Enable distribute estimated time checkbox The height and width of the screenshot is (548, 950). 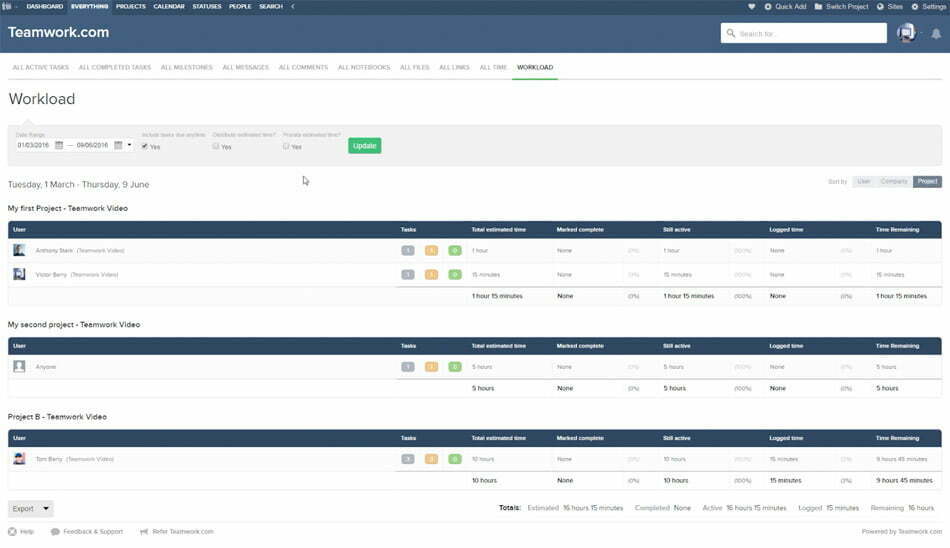coord(216,146)
